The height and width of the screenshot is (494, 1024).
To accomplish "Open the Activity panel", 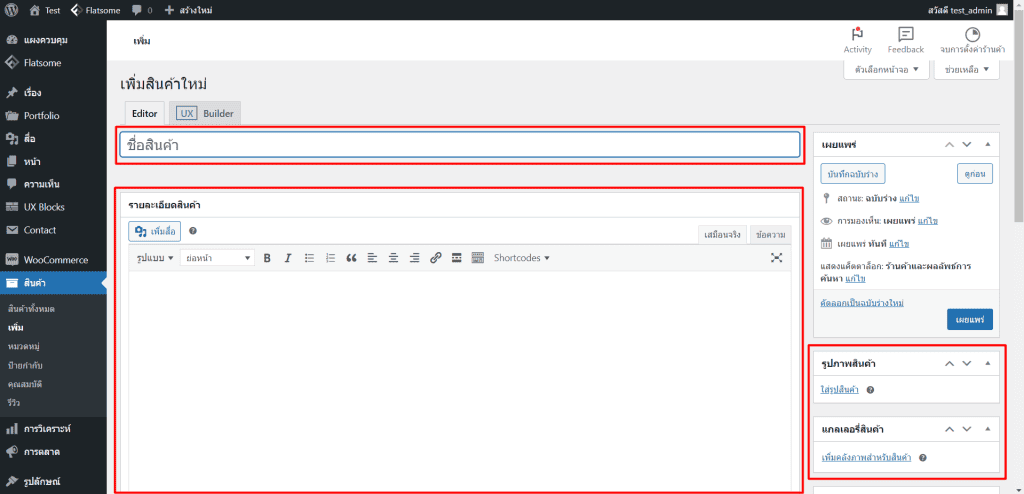I will coord(857,41).
